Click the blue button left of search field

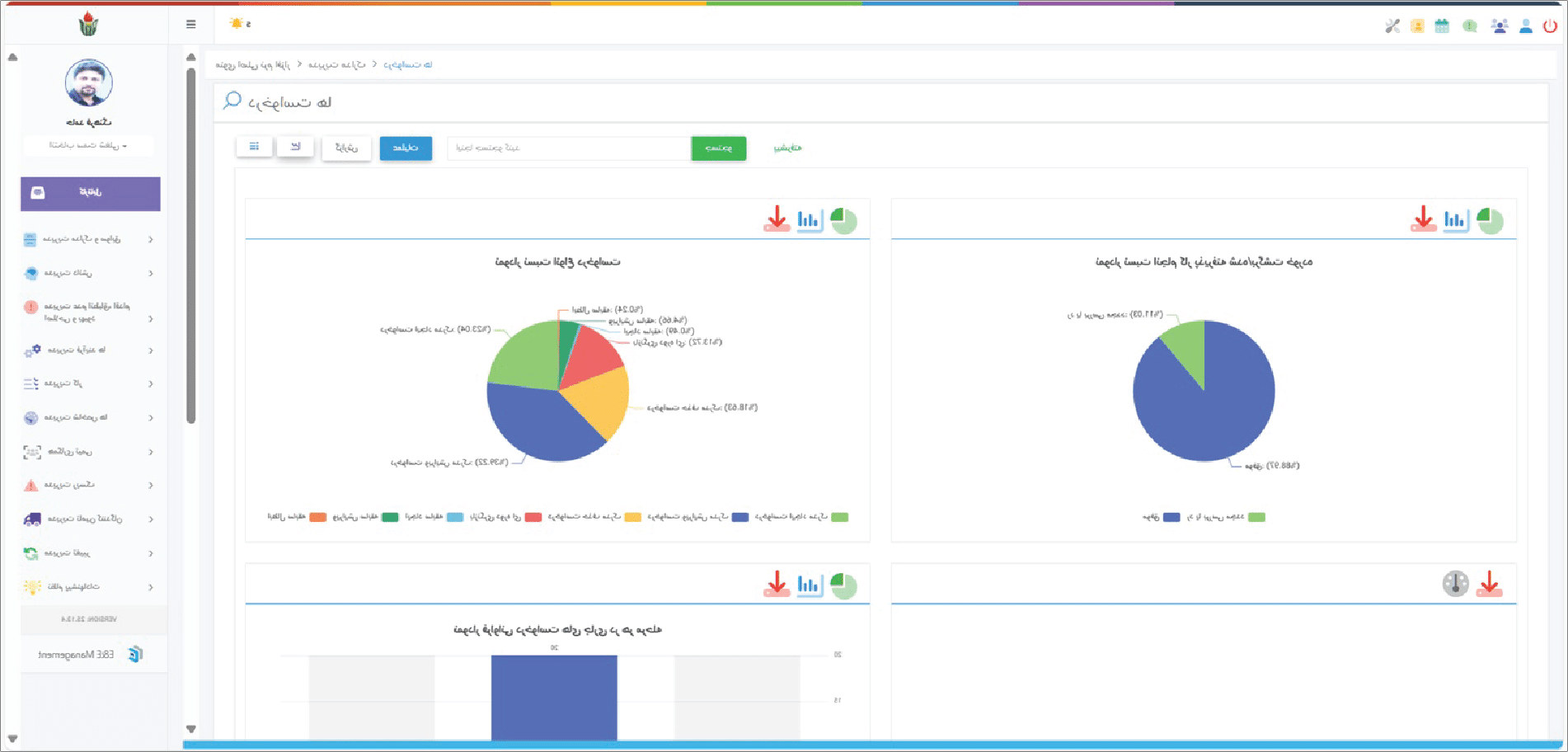(406, 148)
